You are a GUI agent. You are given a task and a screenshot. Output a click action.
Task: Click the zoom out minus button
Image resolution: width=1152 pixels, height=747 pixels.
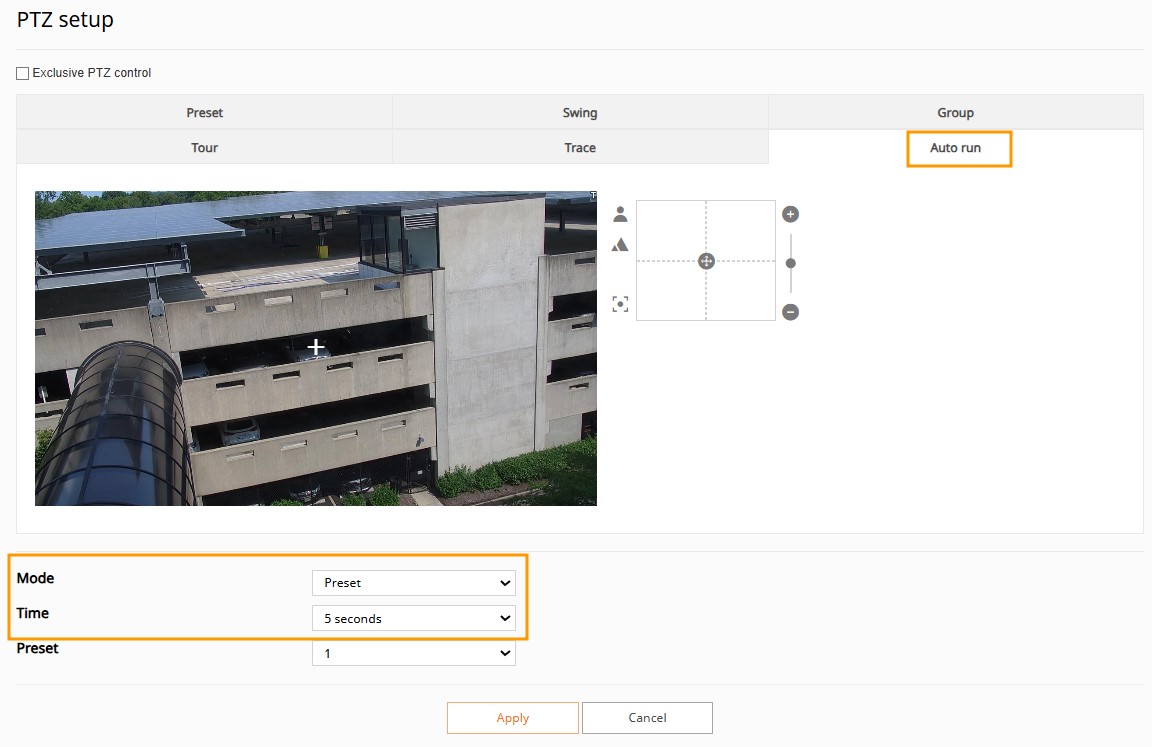coord(790,312)
